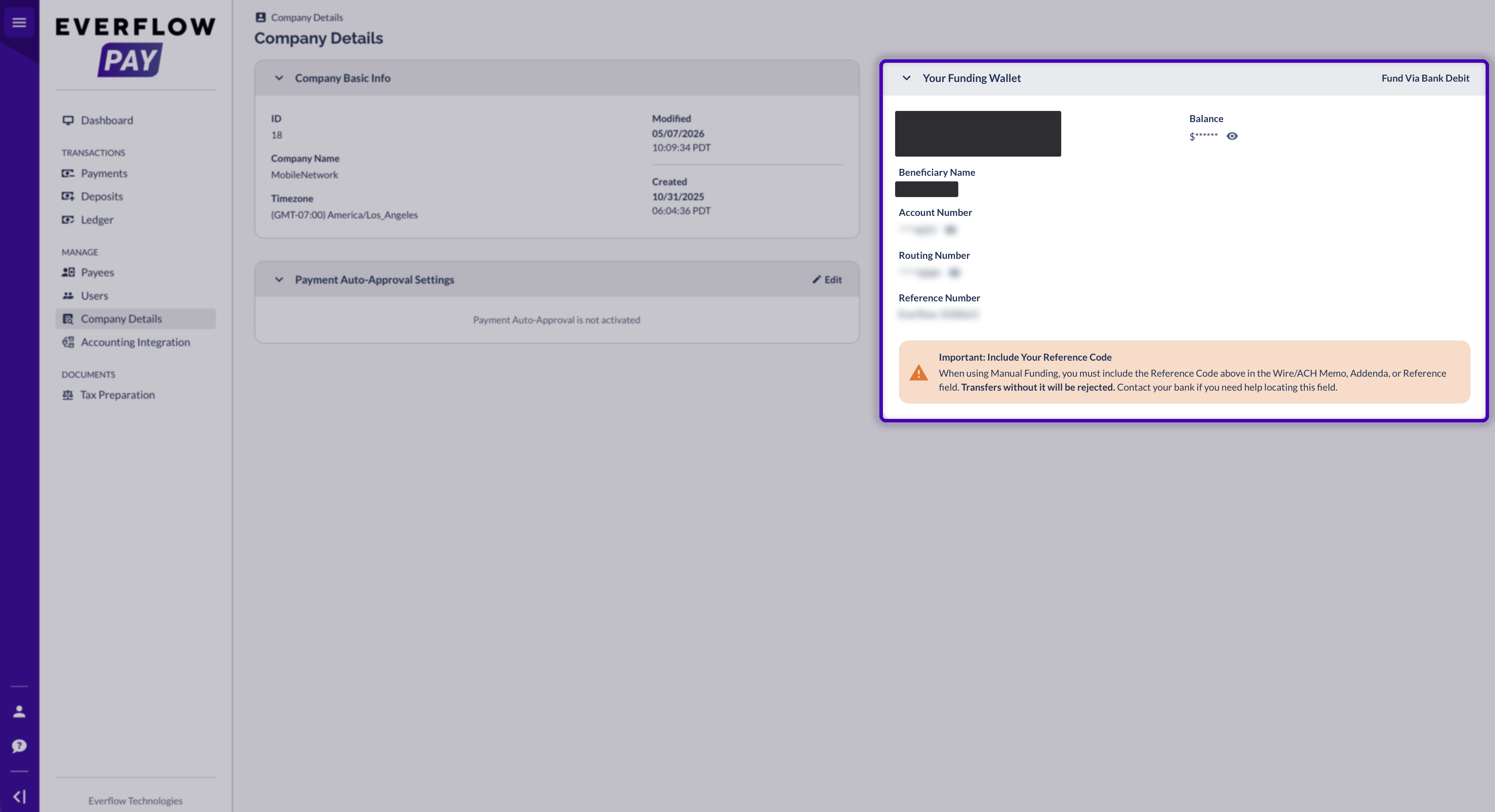Click the company name MobileNetwork
Screen dimensions: 1495x812
point(304,175)
